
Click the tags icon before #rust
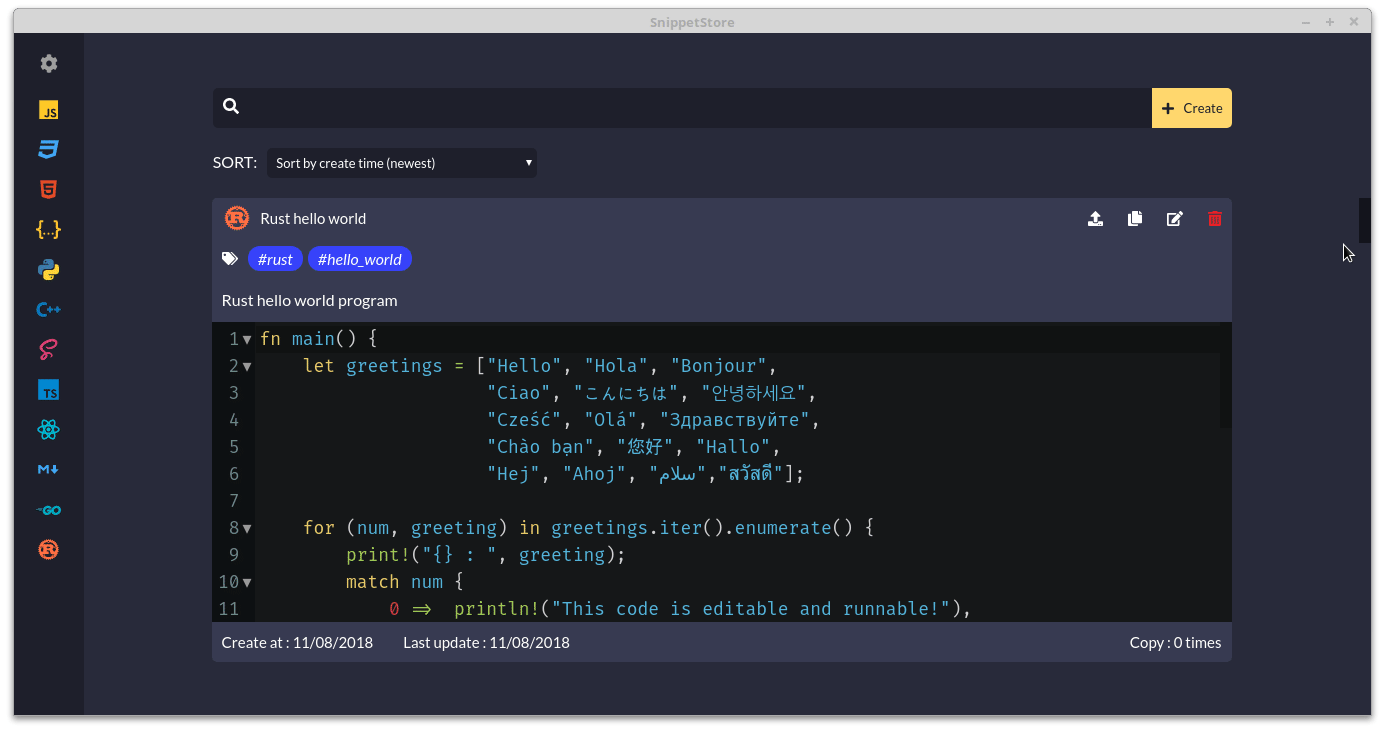coord(230,259)
